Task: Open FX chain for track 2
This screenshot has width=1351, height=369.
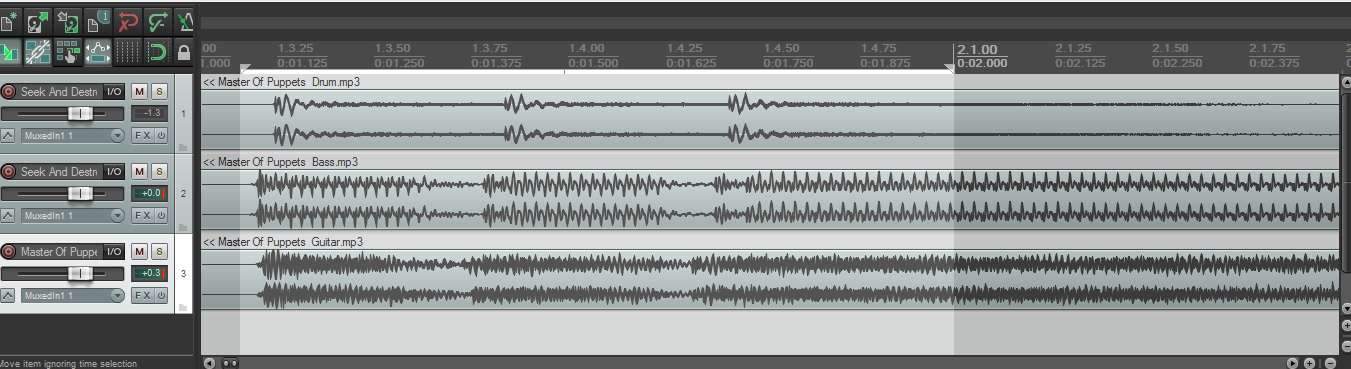Action: click(143, 215)
